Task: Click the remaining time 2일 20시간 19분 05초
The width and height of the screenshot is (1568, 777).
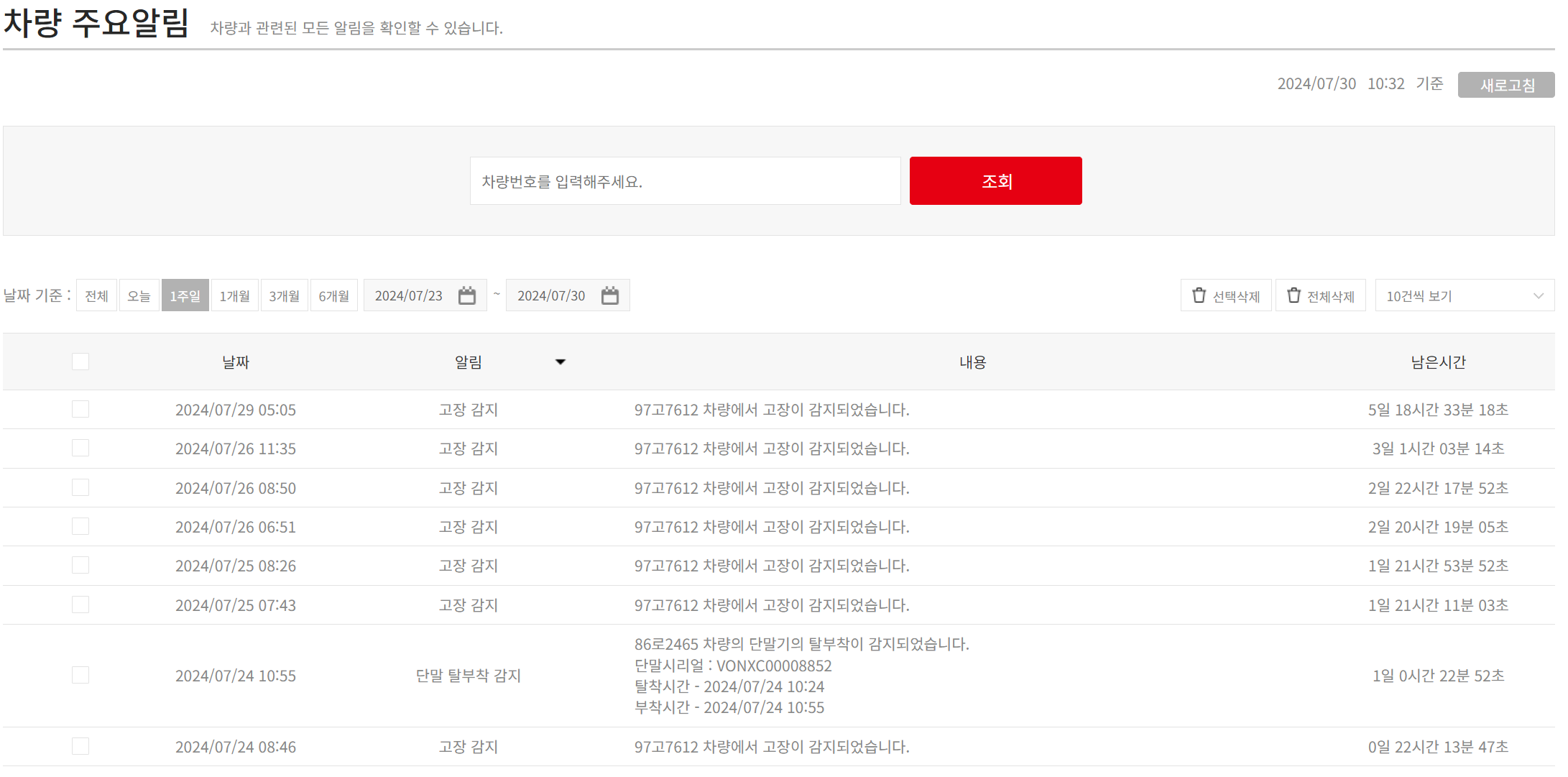Action: coord(1439,527)
